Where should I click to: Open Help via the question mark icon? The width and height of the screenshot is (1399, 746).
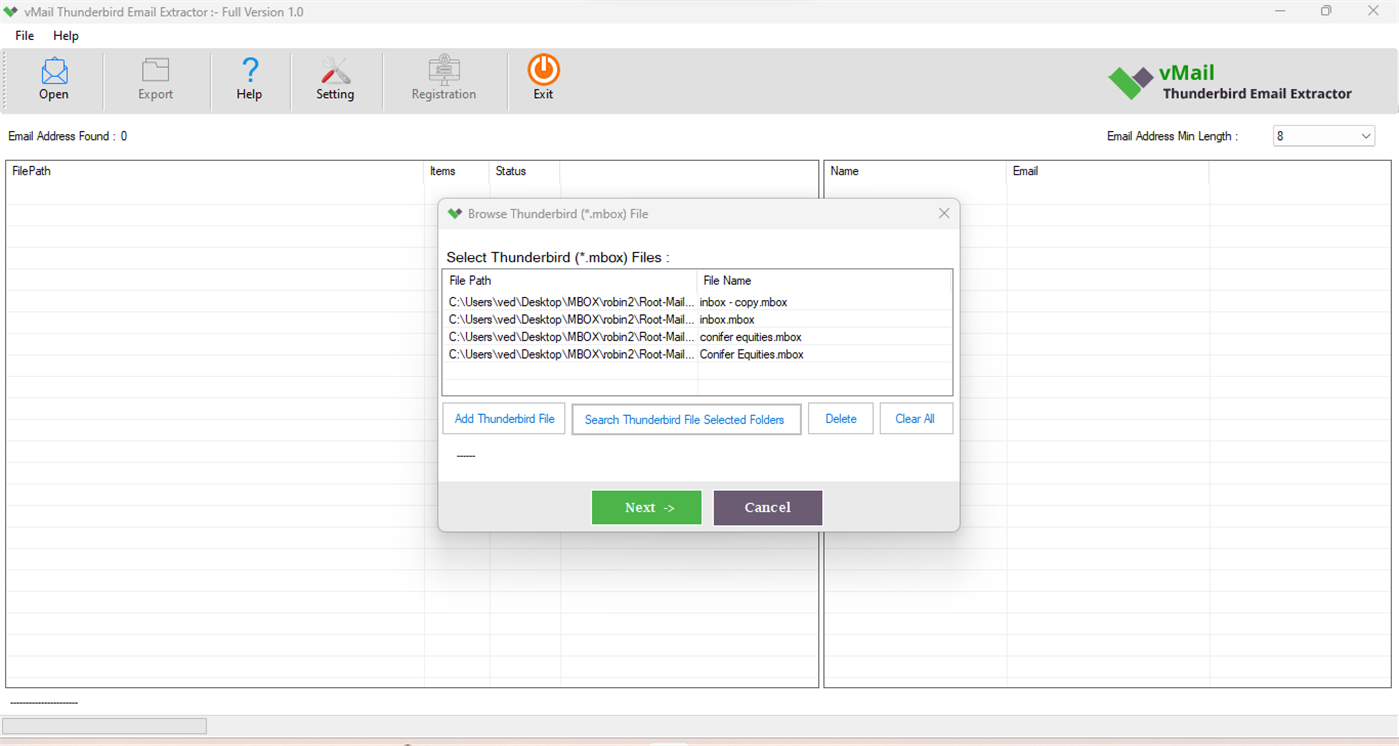click(x=249, y=78)
